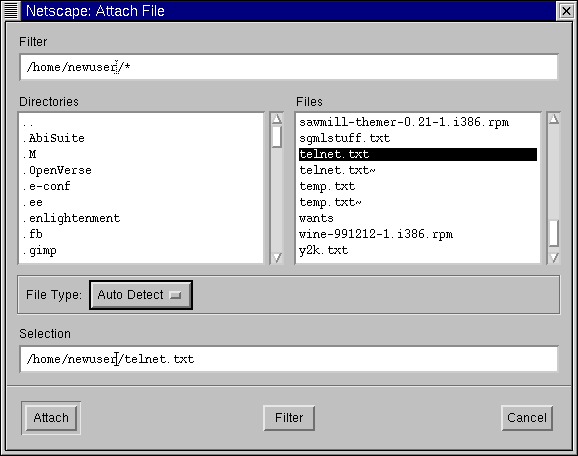Select the .AbiSuite directory
Viewport: 578px width, 456px height.
[x=54, y=138]
